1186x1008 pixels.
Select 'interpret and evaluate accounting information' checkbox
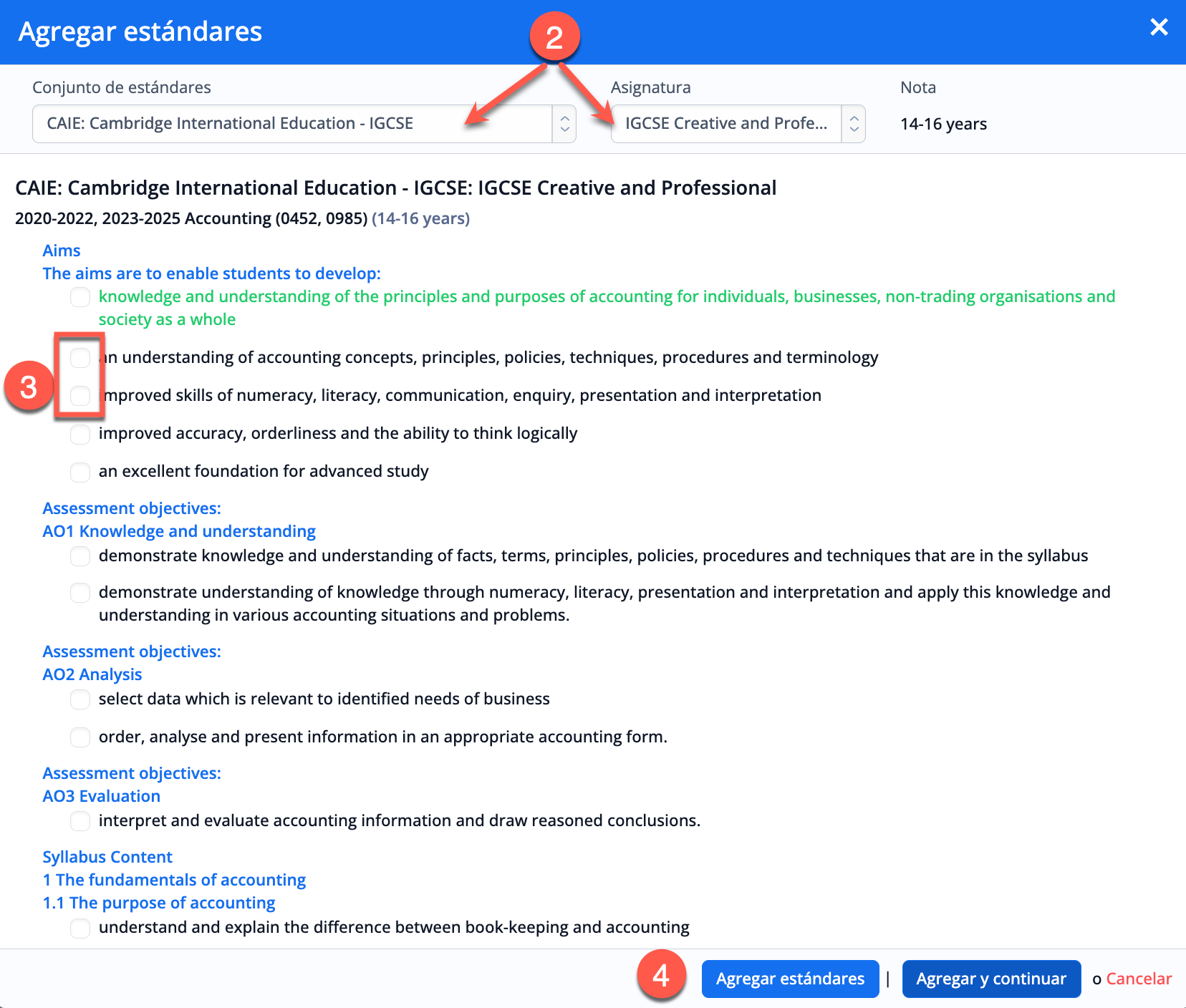click(80, 821)
